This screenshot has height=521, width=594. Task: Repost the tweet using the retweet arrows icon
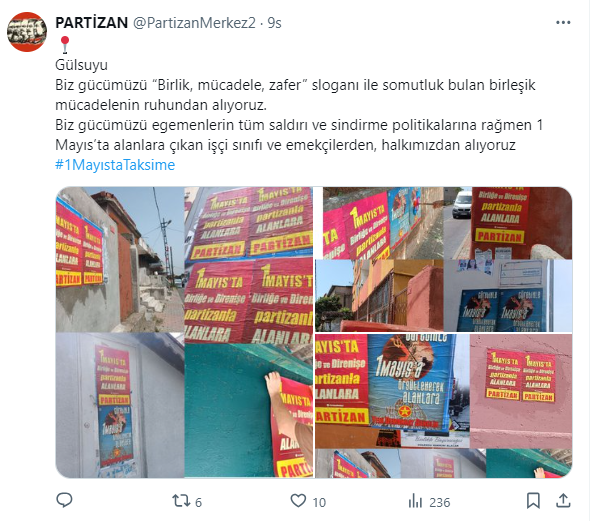point(181,501)
